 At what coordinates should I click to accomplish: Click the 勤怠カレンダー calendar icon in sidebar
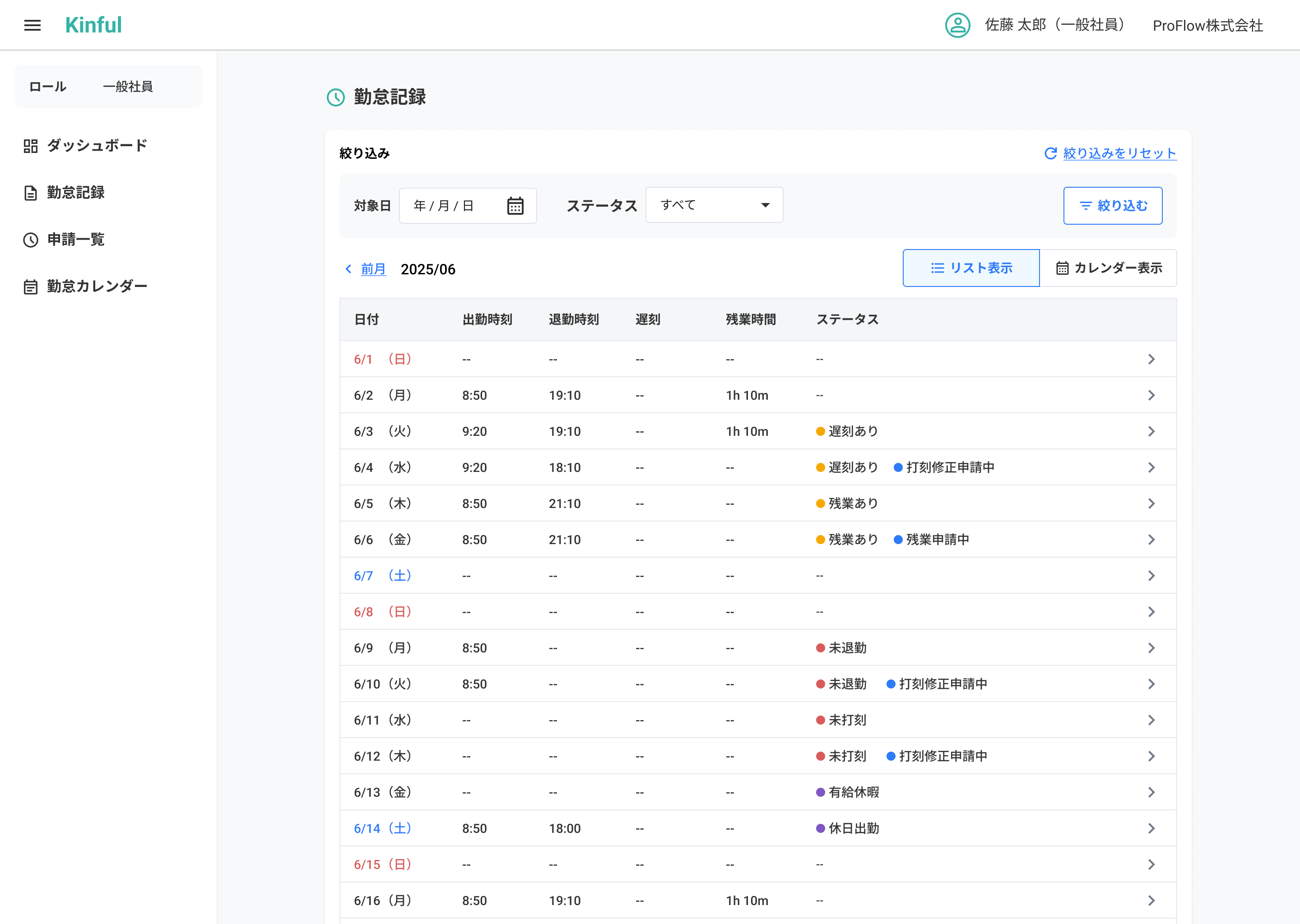(x=31, y=287)
